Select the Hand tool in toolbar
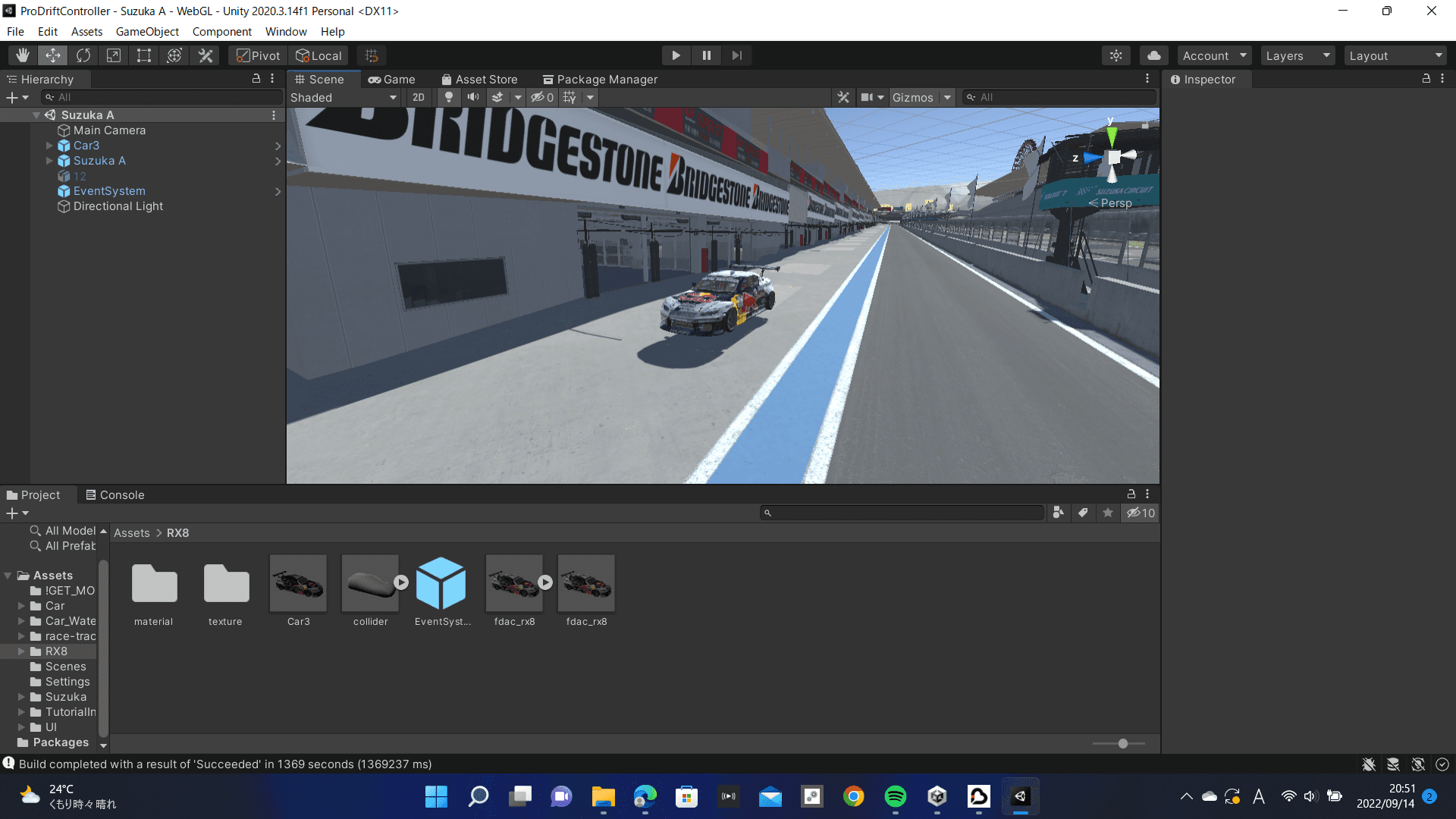The height and width of the screenshot is (819, 1456). [x=23, y=55]
